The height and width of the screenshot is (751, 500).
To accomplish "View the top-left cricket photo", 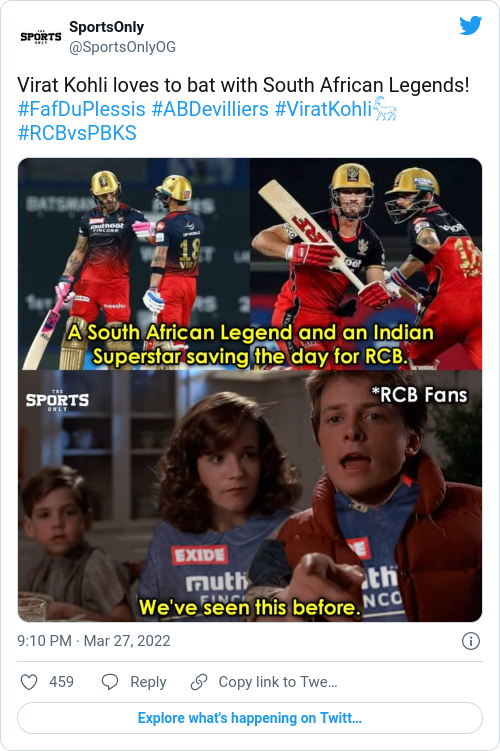I will [x=134, y=263].
